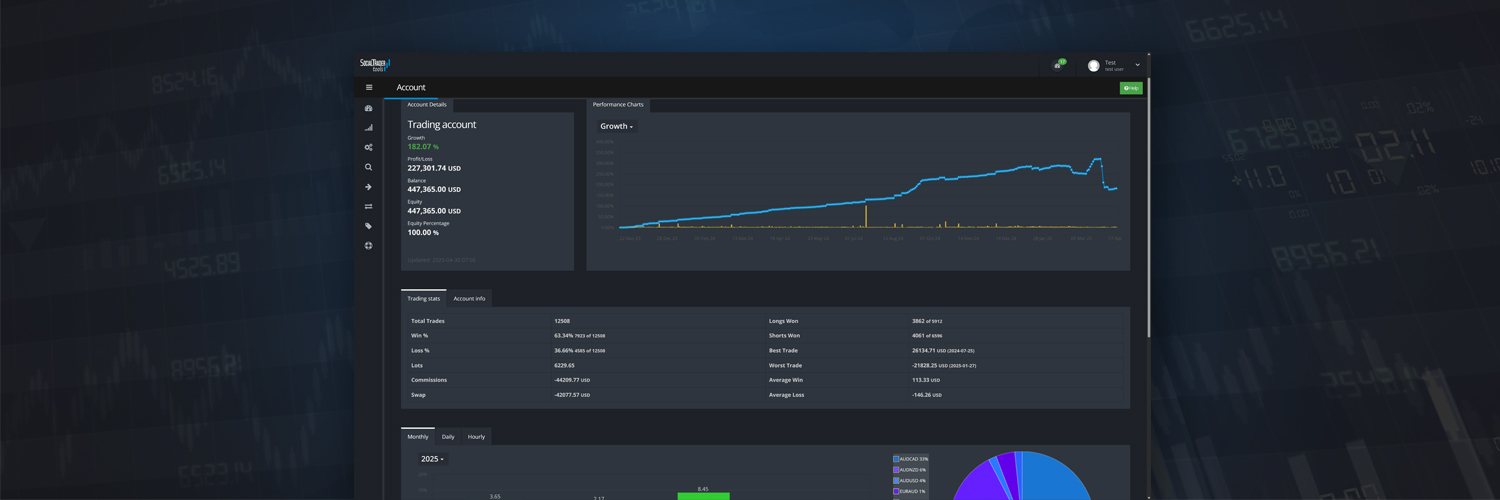Viewport: 1500px width, 500px height.
Task: Expand the Test user menu chevron
Action: coord(1137,66)
